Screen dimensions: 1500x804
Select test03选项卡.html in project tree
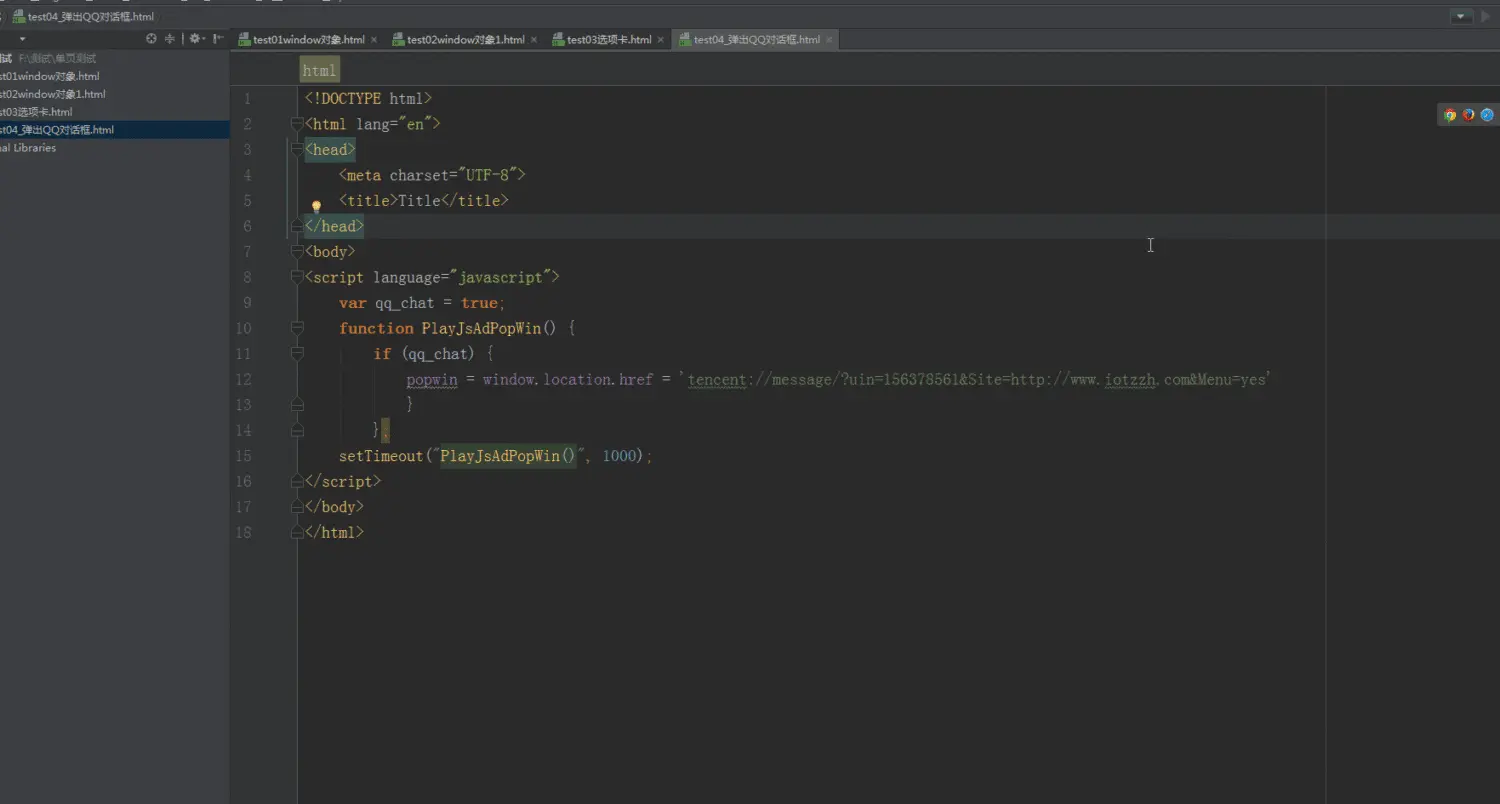(37, 112)
